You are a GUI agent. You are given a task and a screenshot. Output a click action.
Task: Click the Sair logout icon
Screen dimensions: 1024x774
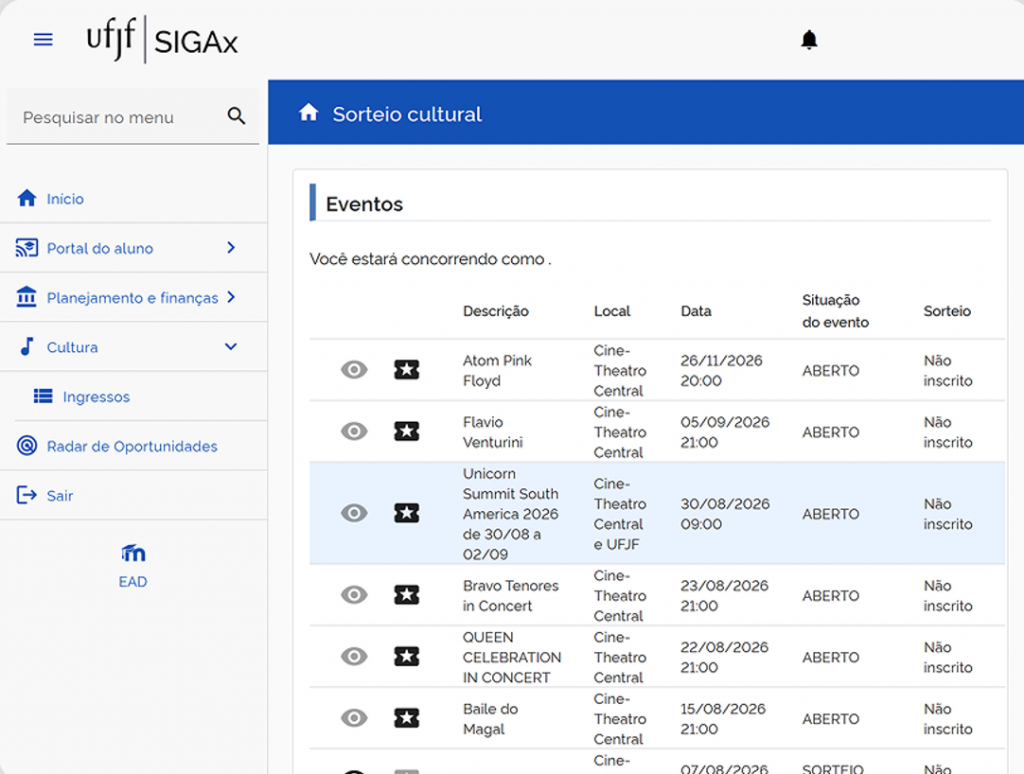(x=27, y=495)
